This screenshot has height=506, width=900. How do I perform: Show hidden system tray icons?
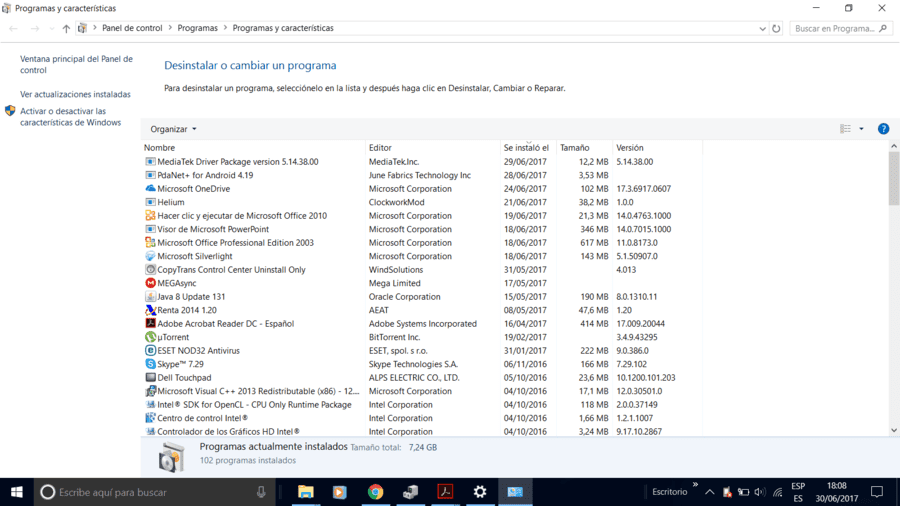709,492
